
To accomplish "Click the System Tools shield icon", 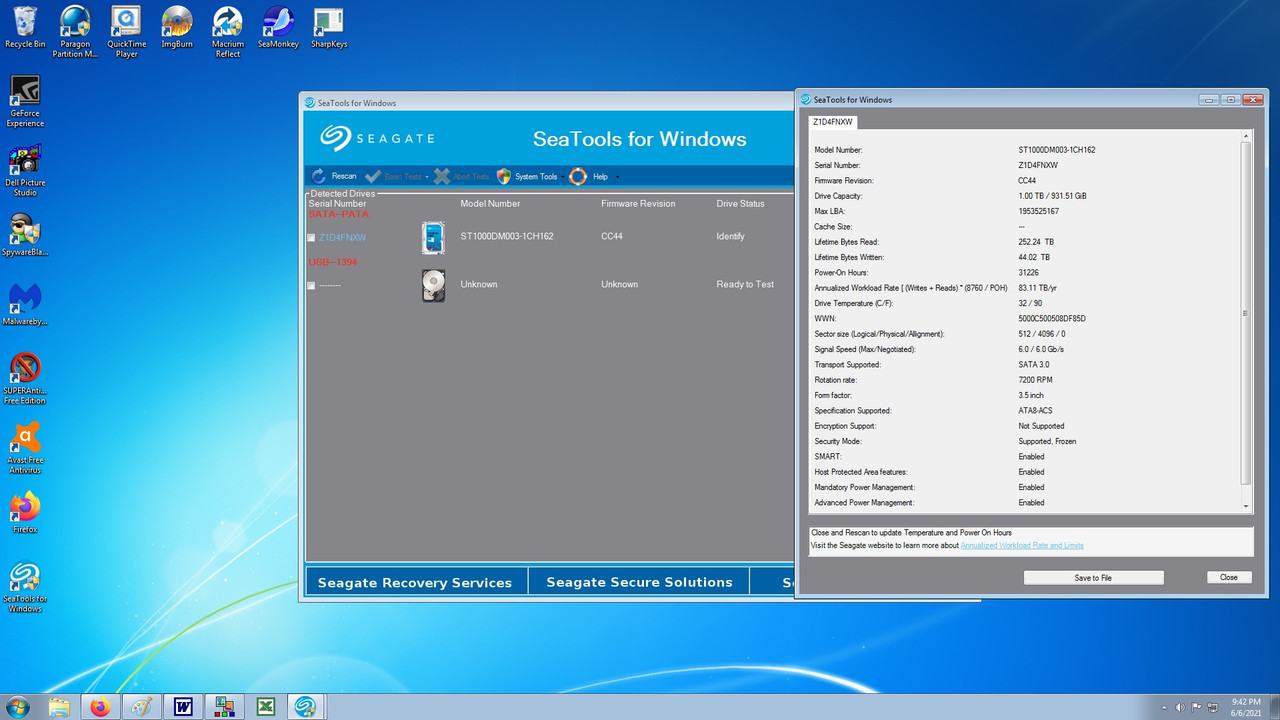I will (504, 176).
